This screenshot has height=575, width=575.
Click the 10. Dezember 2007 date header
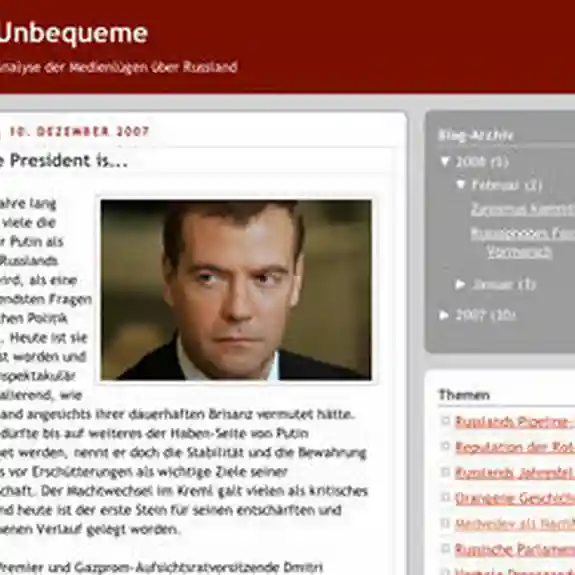click(x=79, y=131)
